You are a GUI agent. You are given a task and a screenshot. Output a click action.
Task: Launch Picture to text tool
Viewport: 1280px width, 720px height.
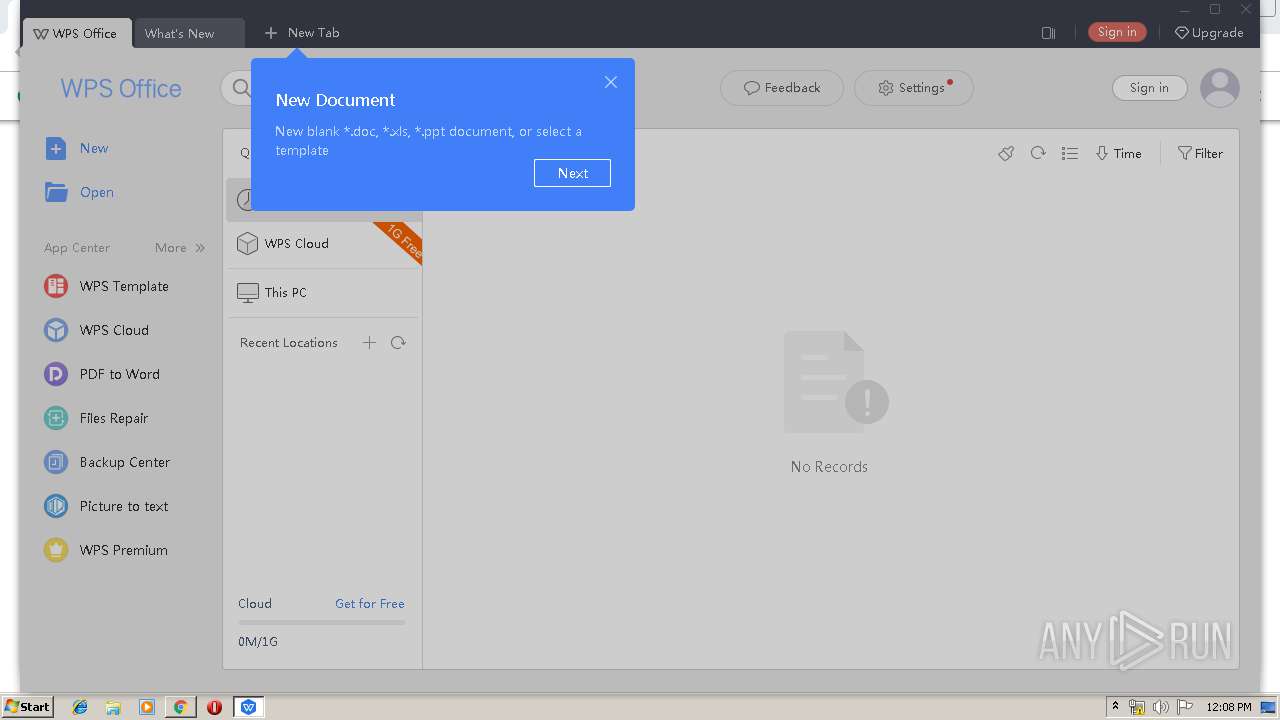pyautogui.click(x=106, y=506)
